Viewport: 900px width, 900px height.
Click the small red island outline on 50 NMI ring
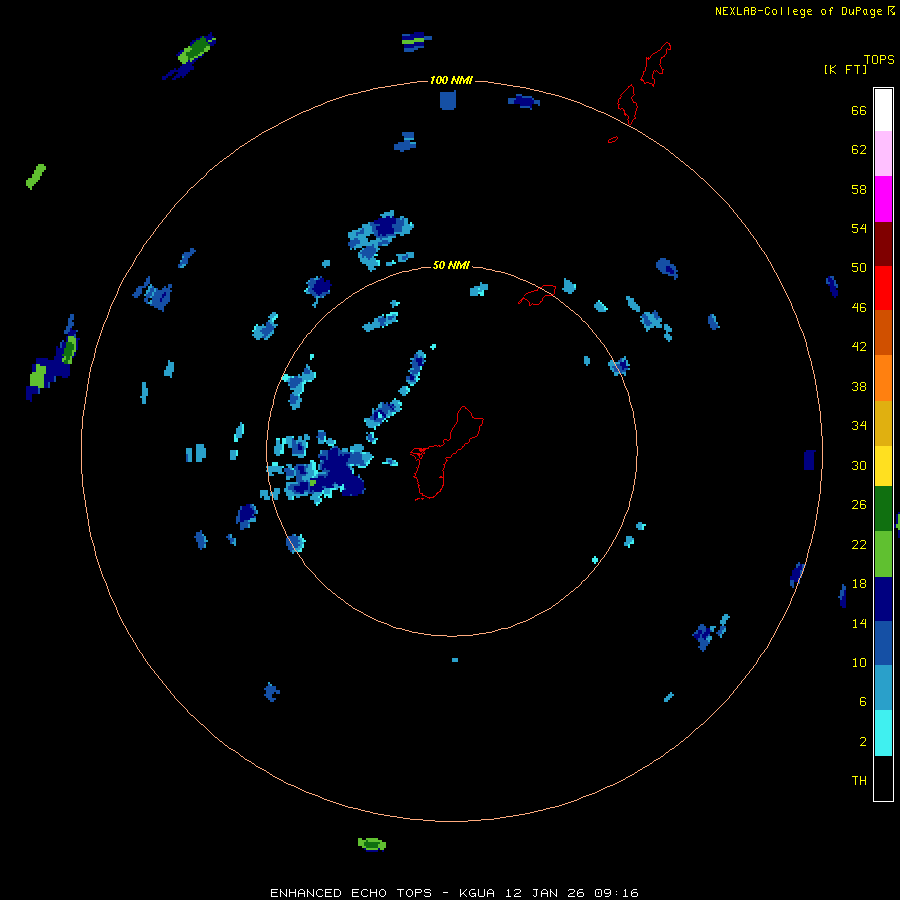pyautogui.click(x=537, y=294)
